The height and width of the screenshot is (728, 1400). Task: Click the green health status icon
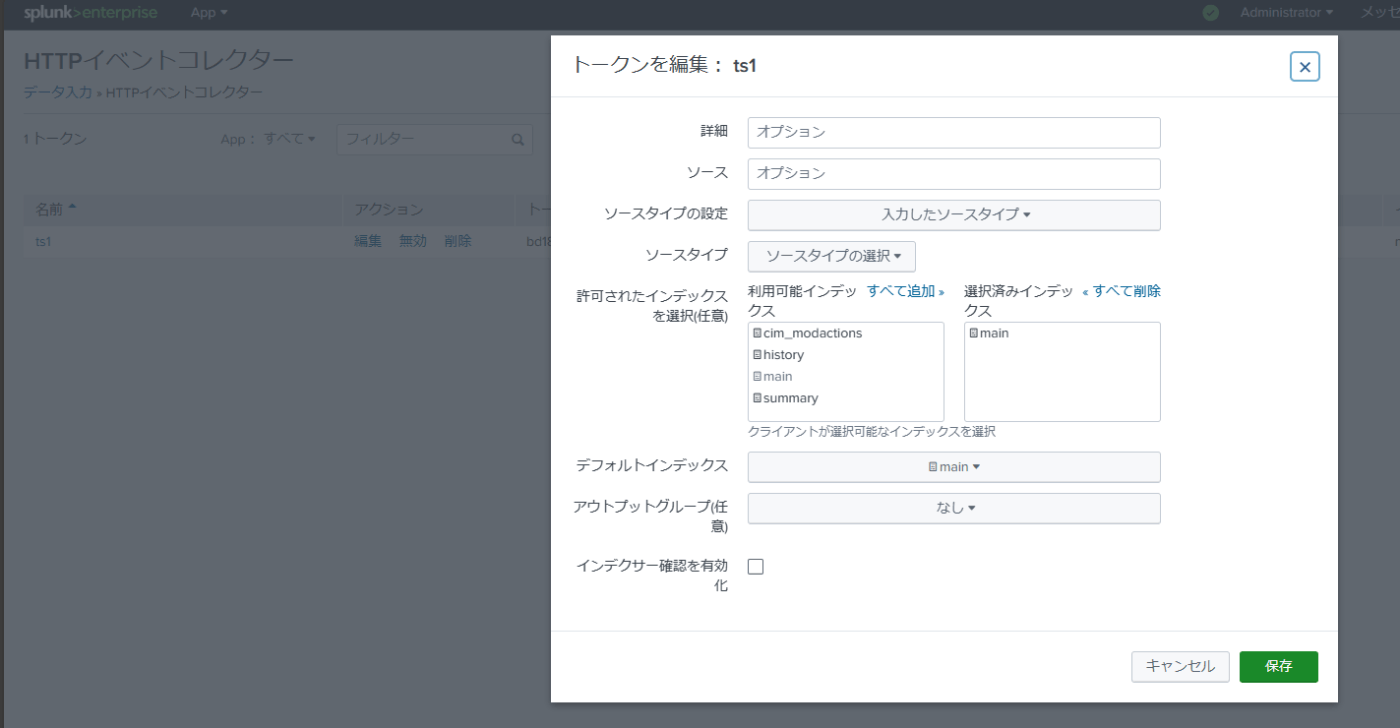1211,13
